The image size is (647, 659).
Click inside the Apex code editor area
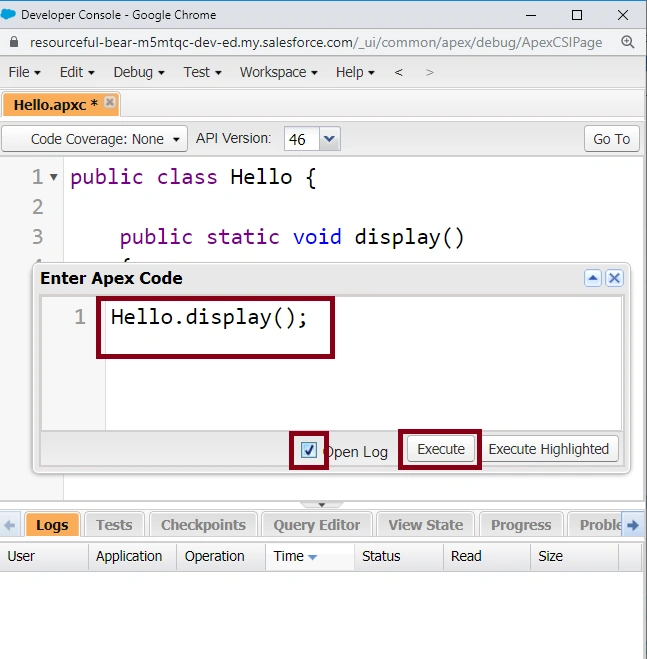[x=363, y=364]
